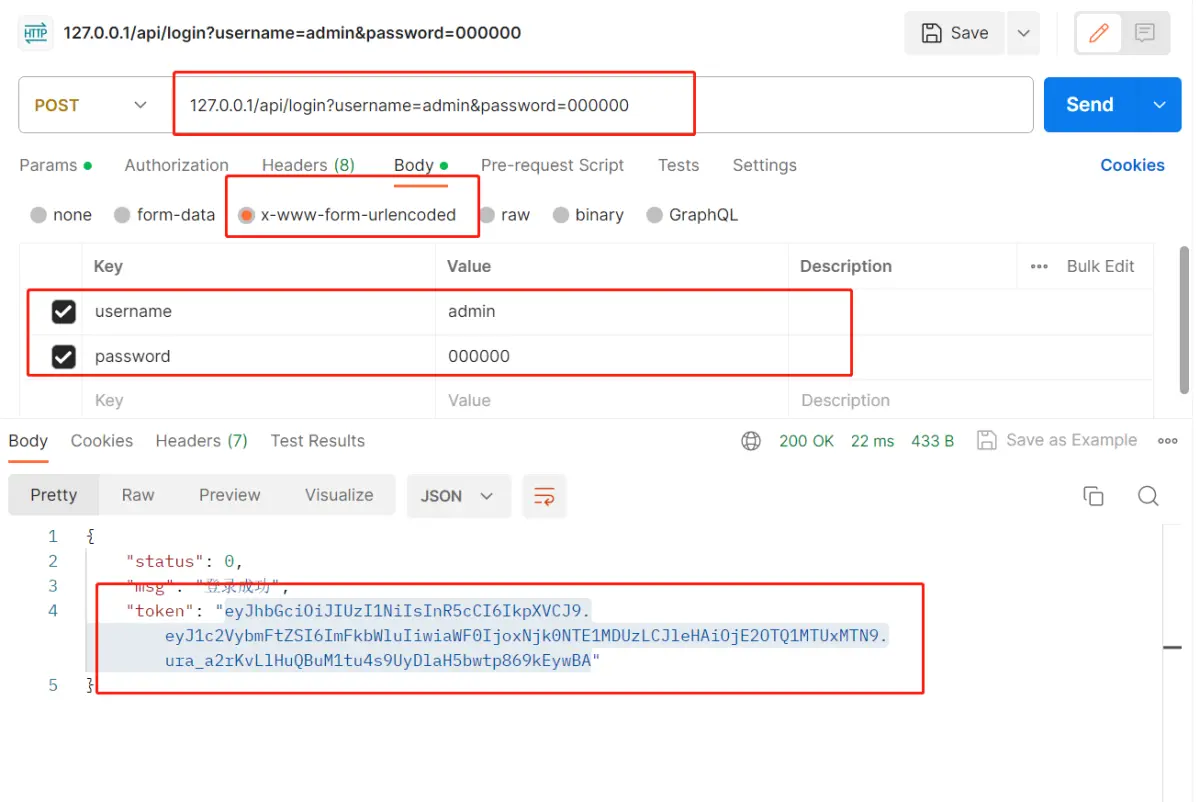1200x802 pixels.
Task: Open the Settings tab
Action: tap(764, 166)
